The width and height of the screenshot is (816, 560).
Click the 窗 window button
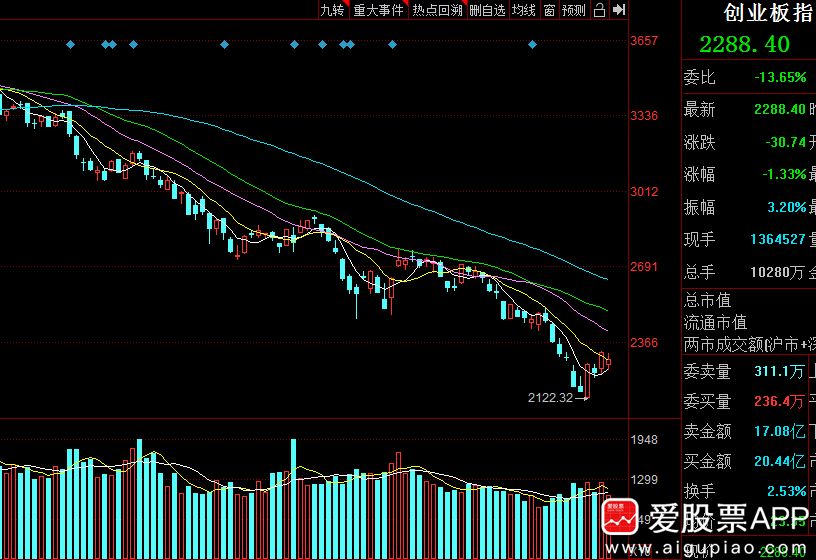pyautogui.click(x=549, y=10)
